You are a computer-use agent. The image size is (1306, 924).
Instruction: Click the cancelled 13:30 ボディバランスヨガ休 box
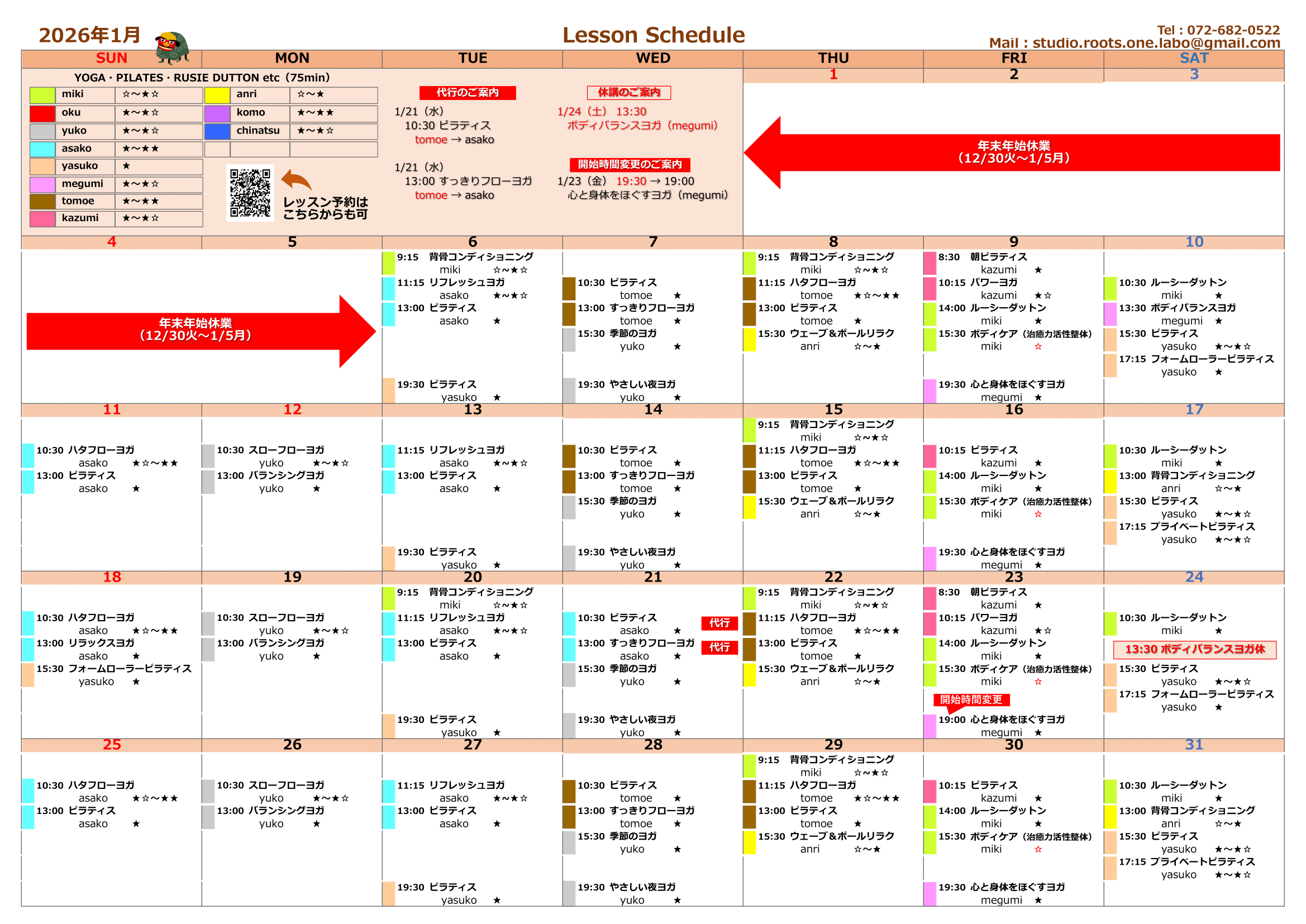click(1194, 649)
